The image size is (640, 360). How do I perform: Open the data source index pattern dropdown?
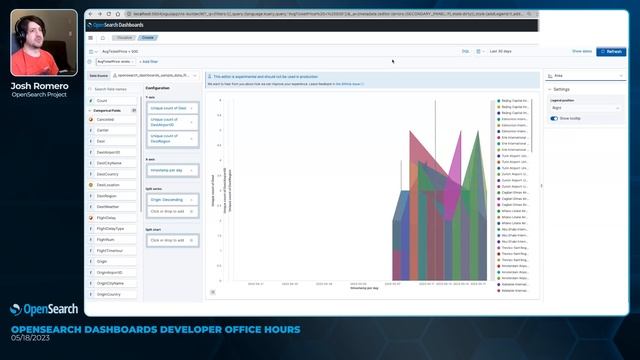(x=155, y=76)
